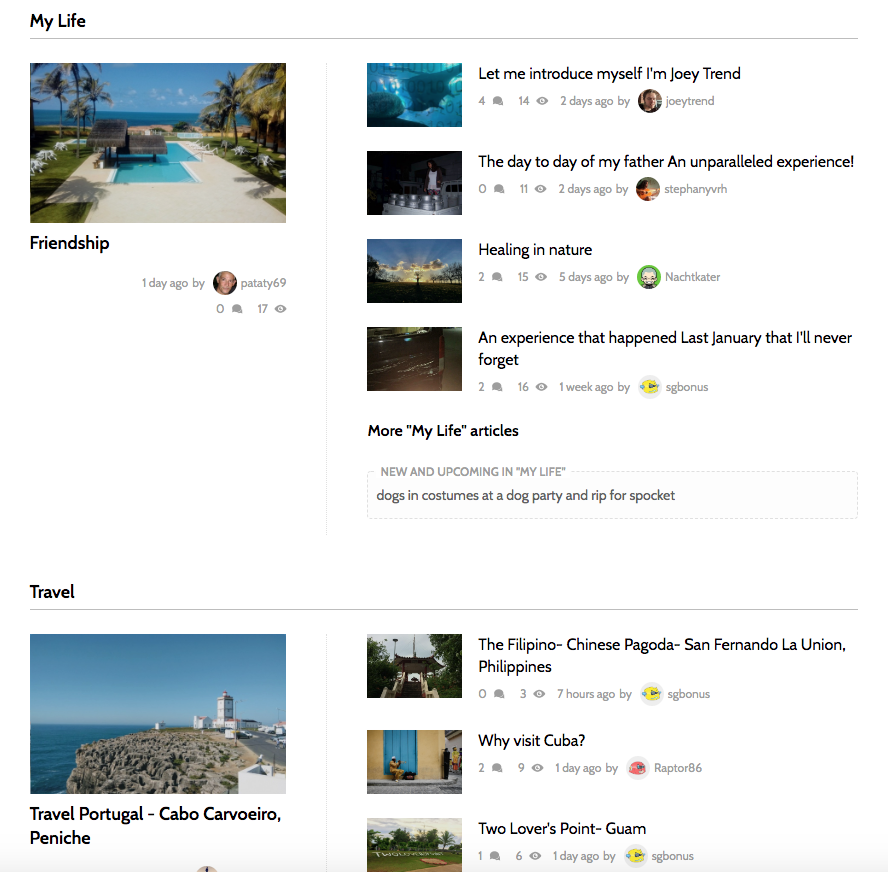Click pataty69's avatar under Friendship

click(224, 283)
